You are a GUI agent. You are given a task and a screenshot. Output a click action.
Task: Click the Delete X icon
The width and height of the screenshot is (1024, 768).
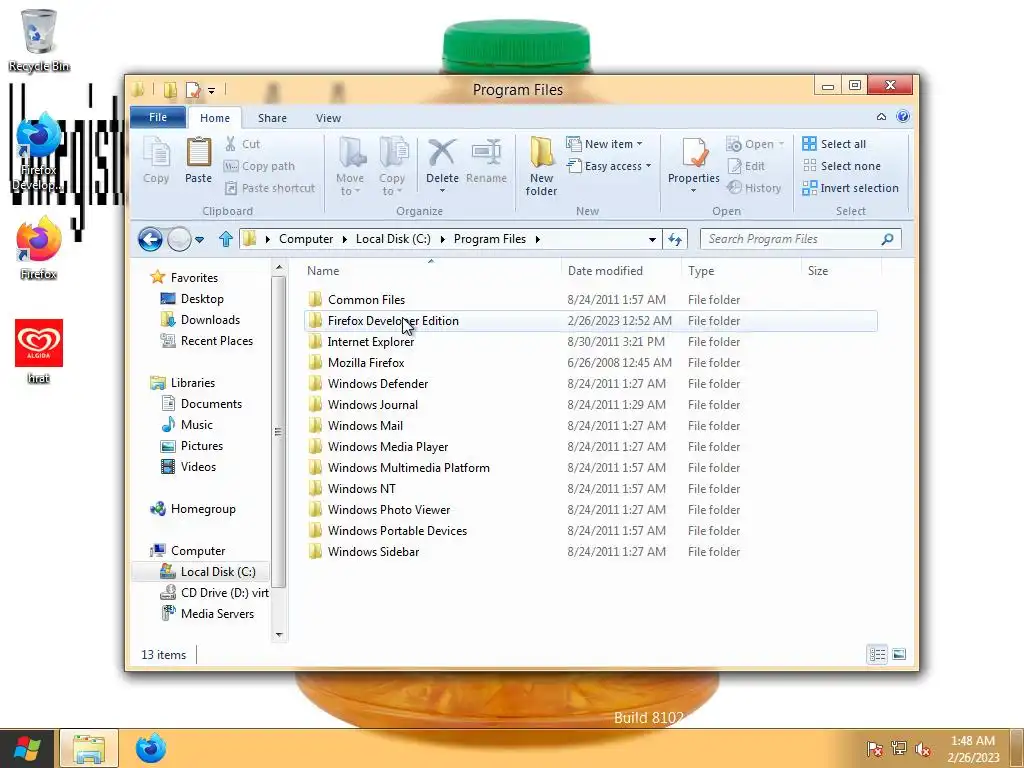[442, 153]
